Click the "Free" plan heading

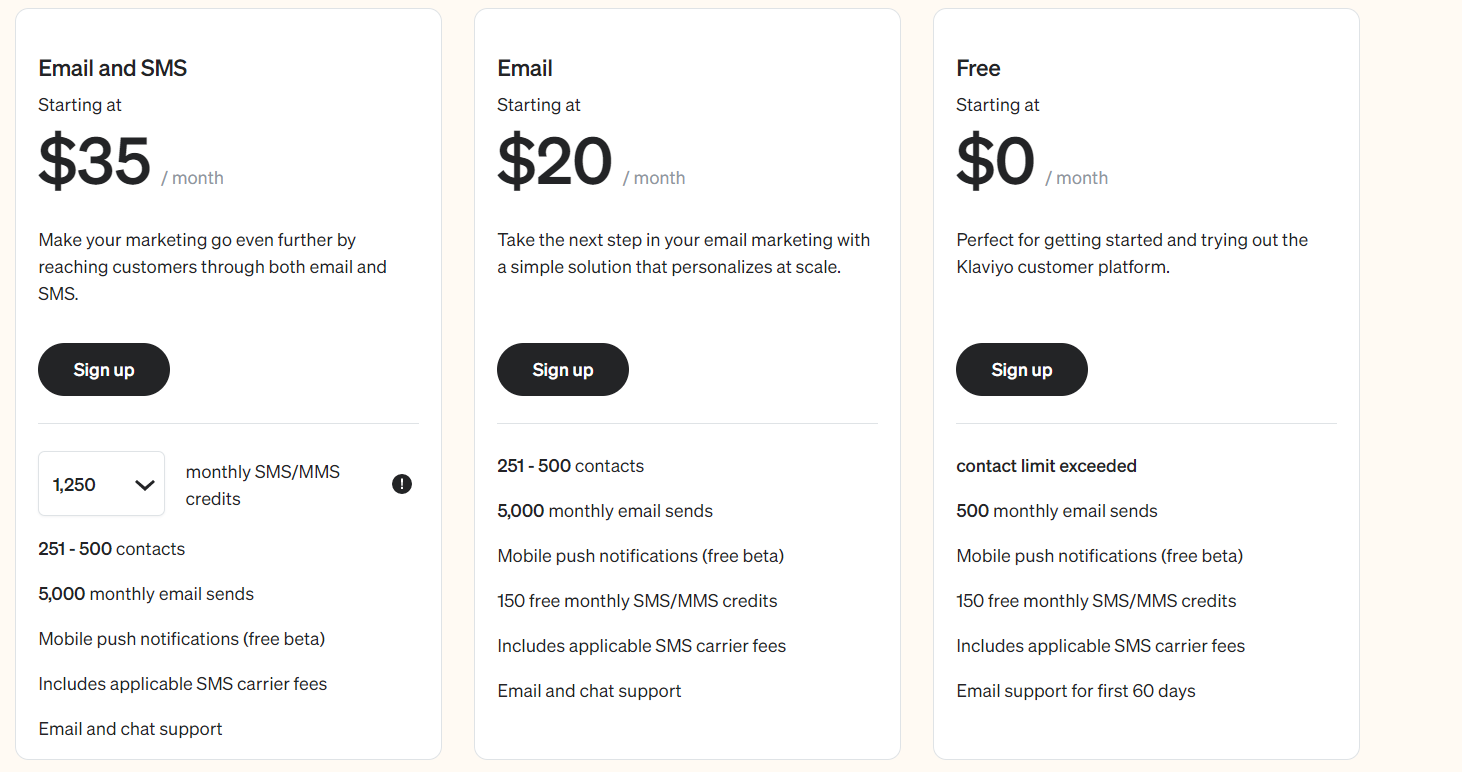tap(978, 68)
